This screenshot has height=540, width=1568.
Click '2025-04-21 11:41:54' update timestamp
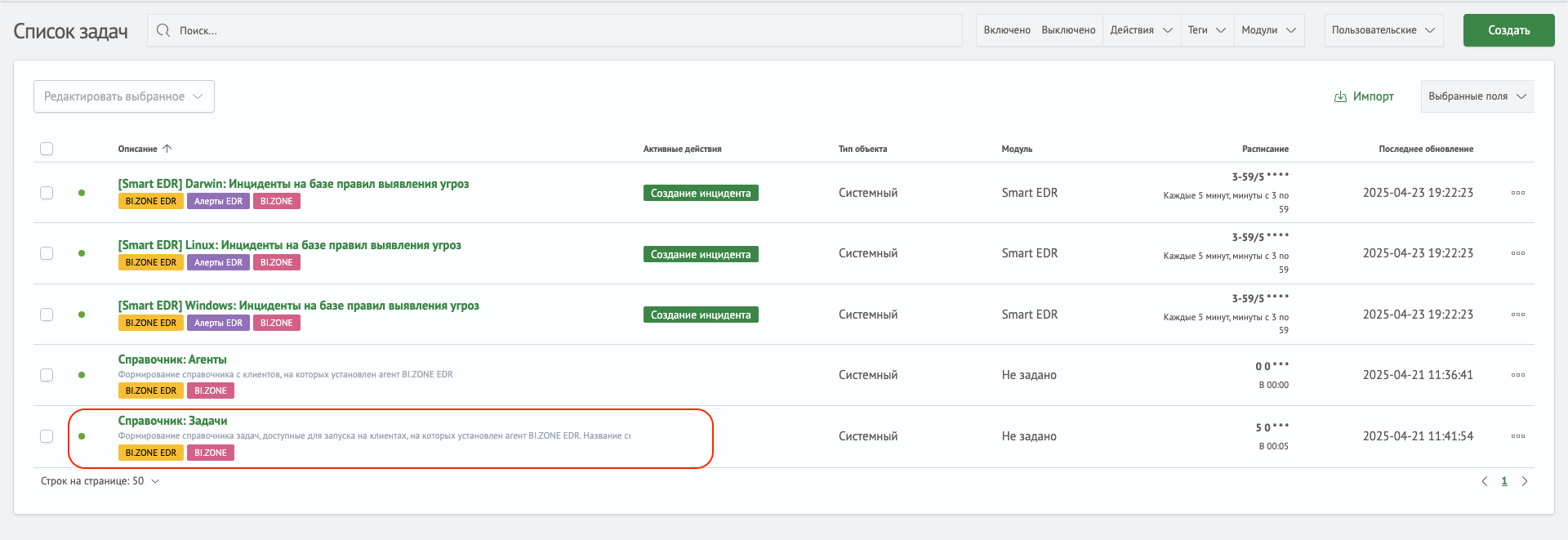tap(1418, 436)
